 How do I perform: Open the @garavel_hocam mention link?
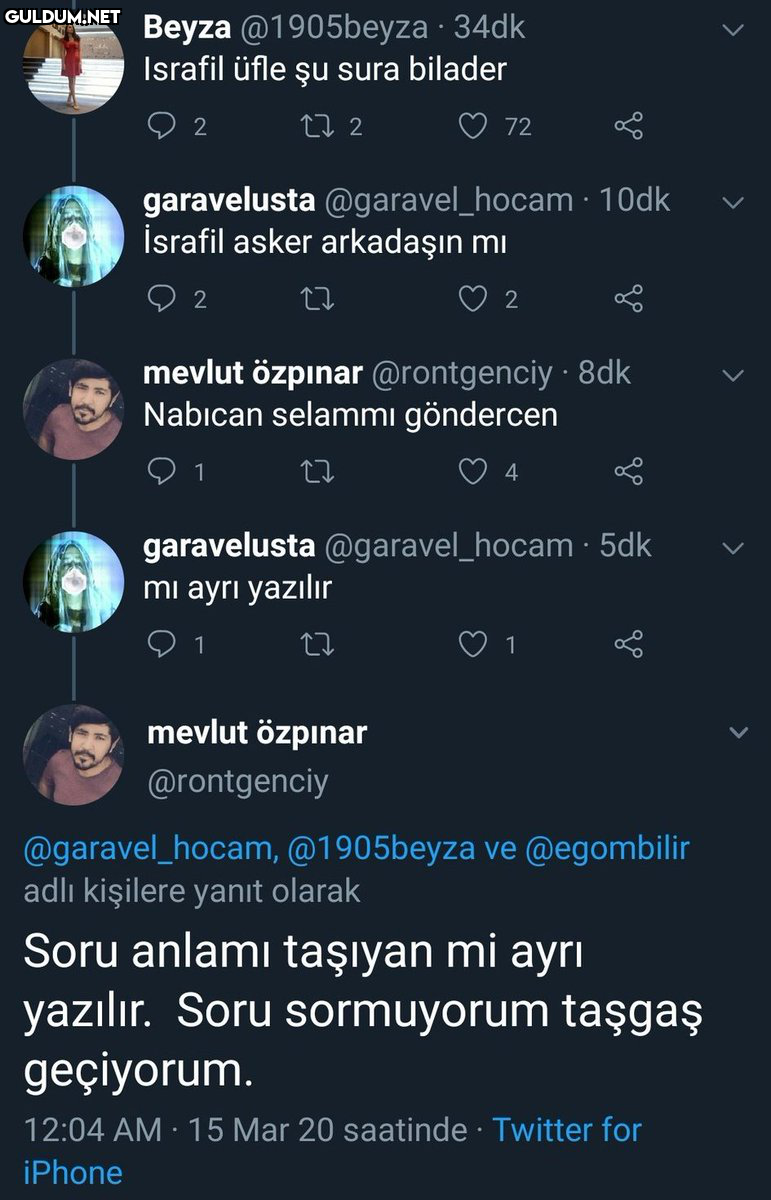coord(148,848)
